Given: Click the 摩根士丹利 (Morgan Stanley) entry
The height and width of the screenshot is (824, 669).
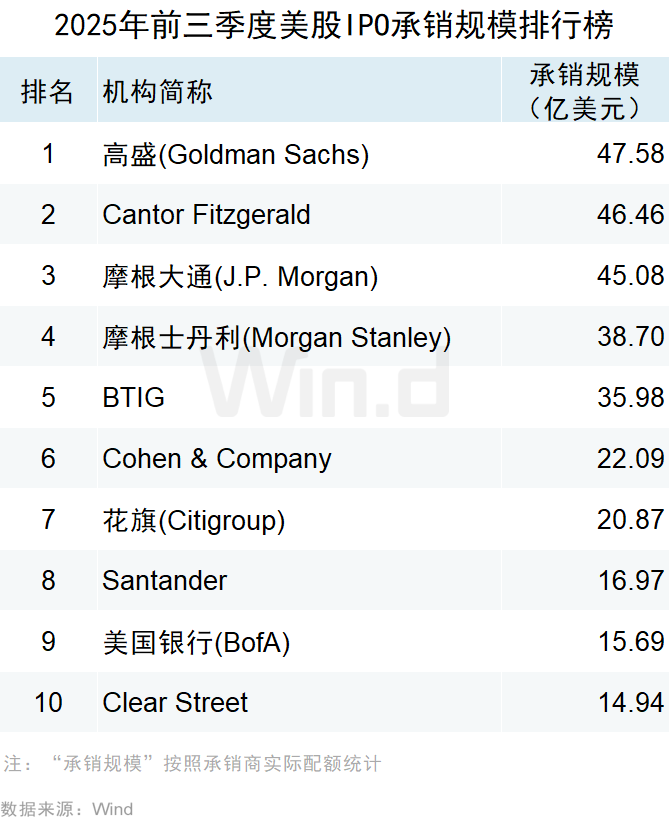Looking at the screenshot, I should coord(277,337).
